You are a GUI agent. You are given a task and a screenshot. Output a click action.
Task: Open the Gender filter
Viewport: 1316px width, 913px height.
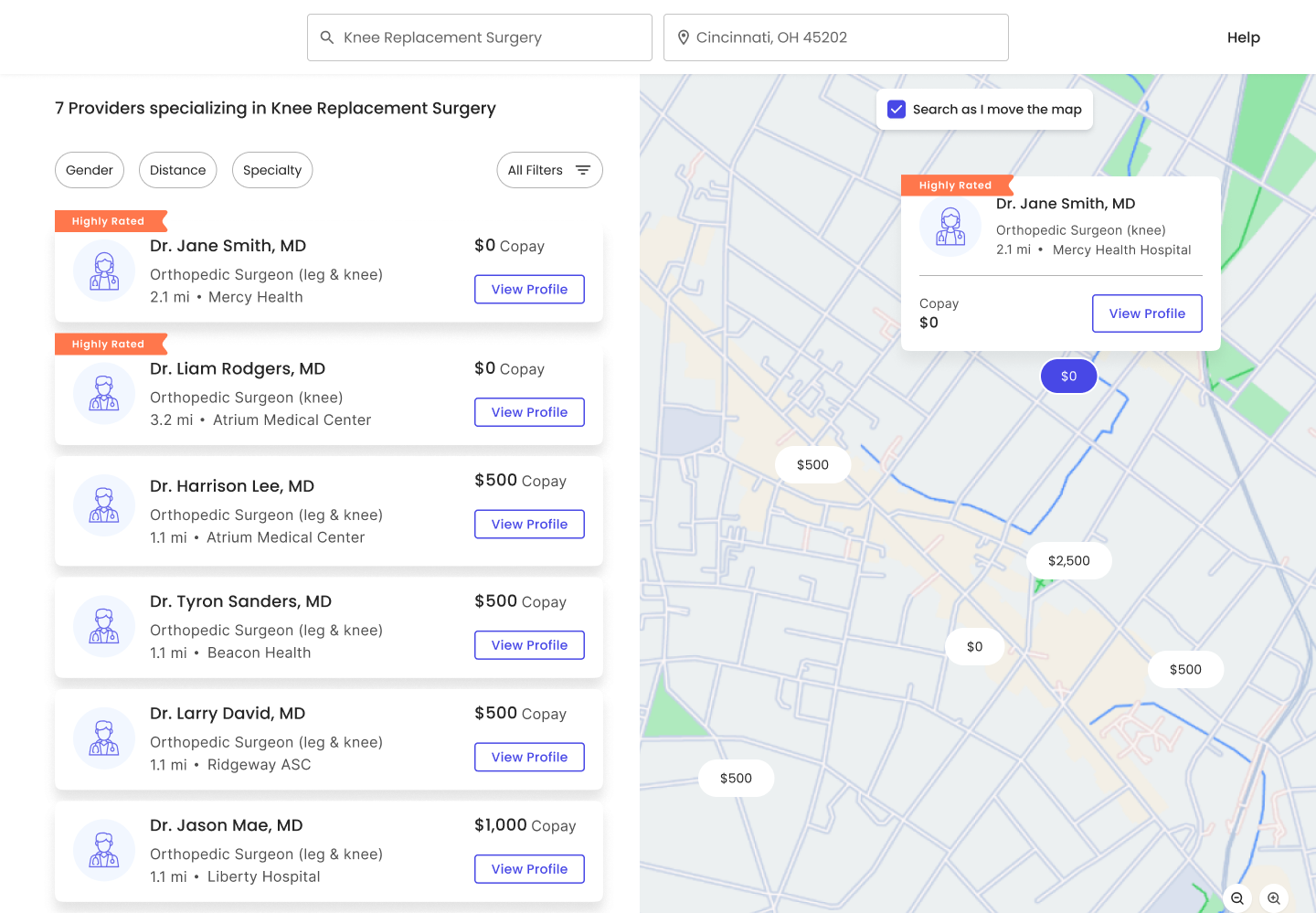click(x=90, y=170)
